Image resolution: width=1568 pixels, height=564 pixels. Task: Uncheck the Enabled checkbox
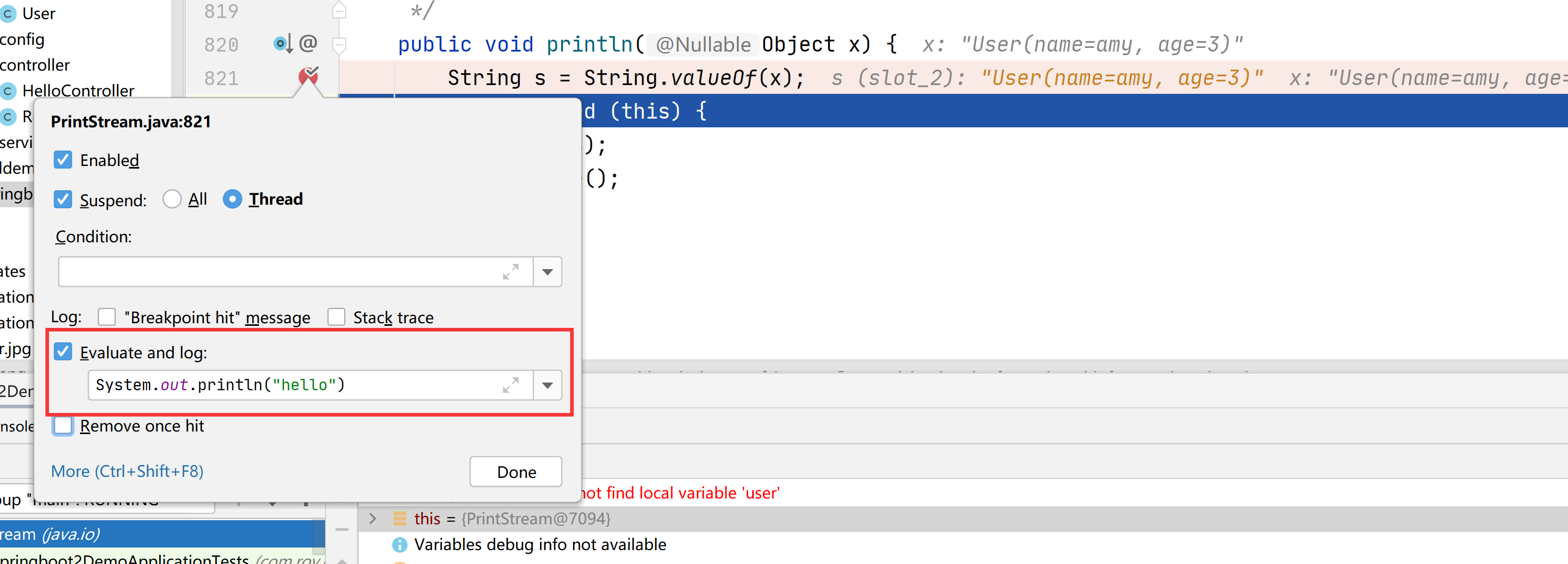tap(63, 160)
